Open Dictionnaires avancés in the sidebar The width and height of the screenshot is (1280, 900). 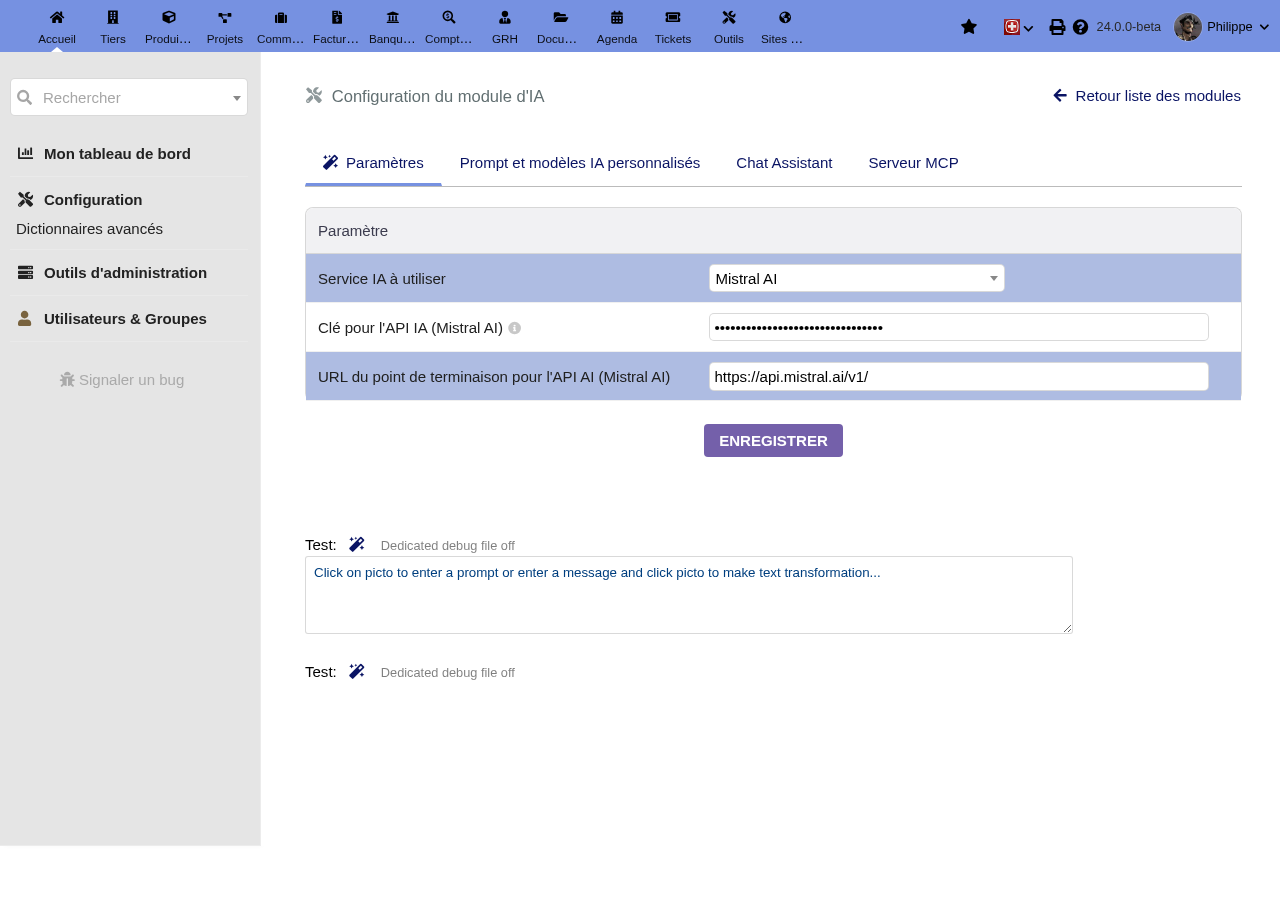pos(90,229)
